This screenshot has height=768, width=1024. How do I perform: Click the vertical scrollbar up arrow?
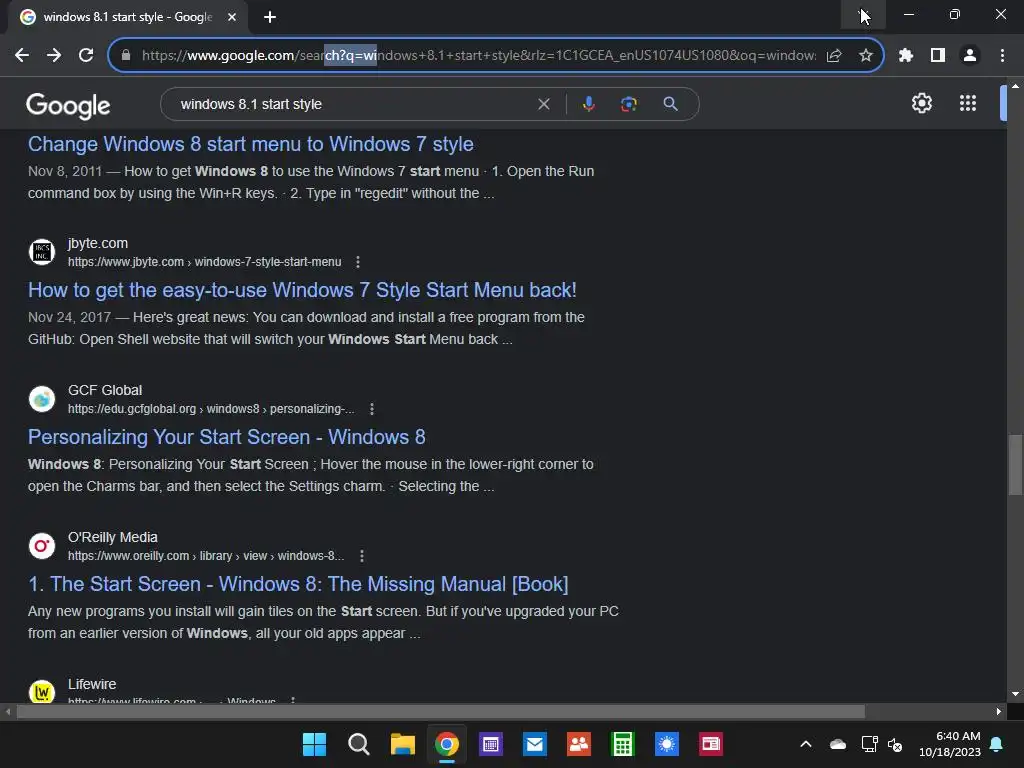tap(1015, 86)
